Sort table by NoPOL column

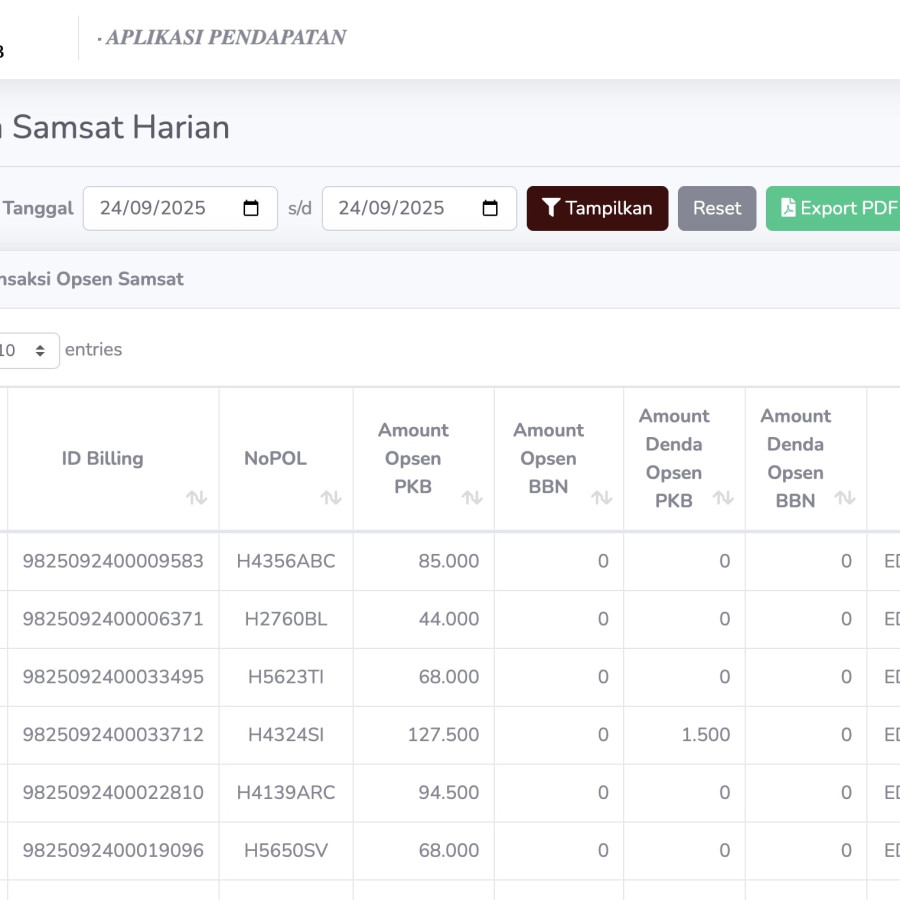tap(330, 498)
